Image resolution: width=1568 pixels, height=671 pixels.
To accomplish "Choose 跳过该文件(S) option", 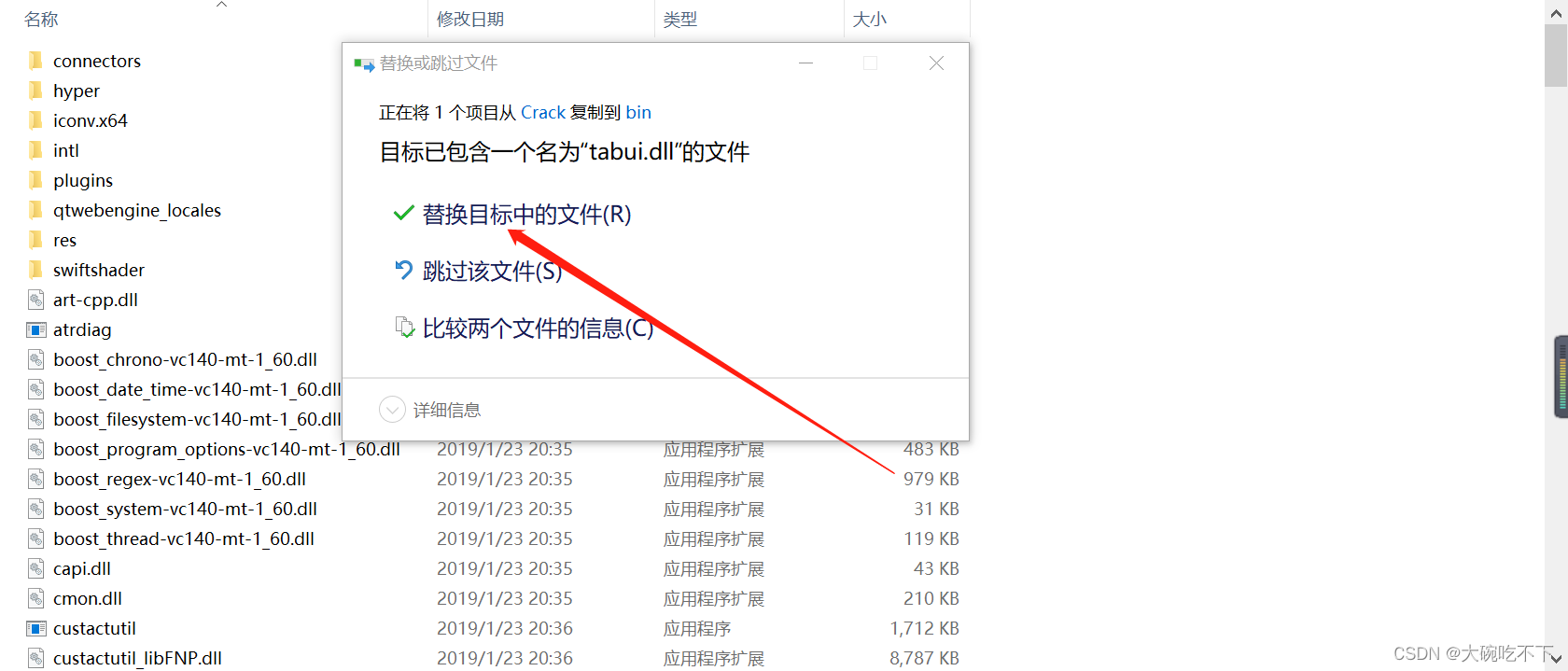I will pyautogui.click(x=492, y=272).
